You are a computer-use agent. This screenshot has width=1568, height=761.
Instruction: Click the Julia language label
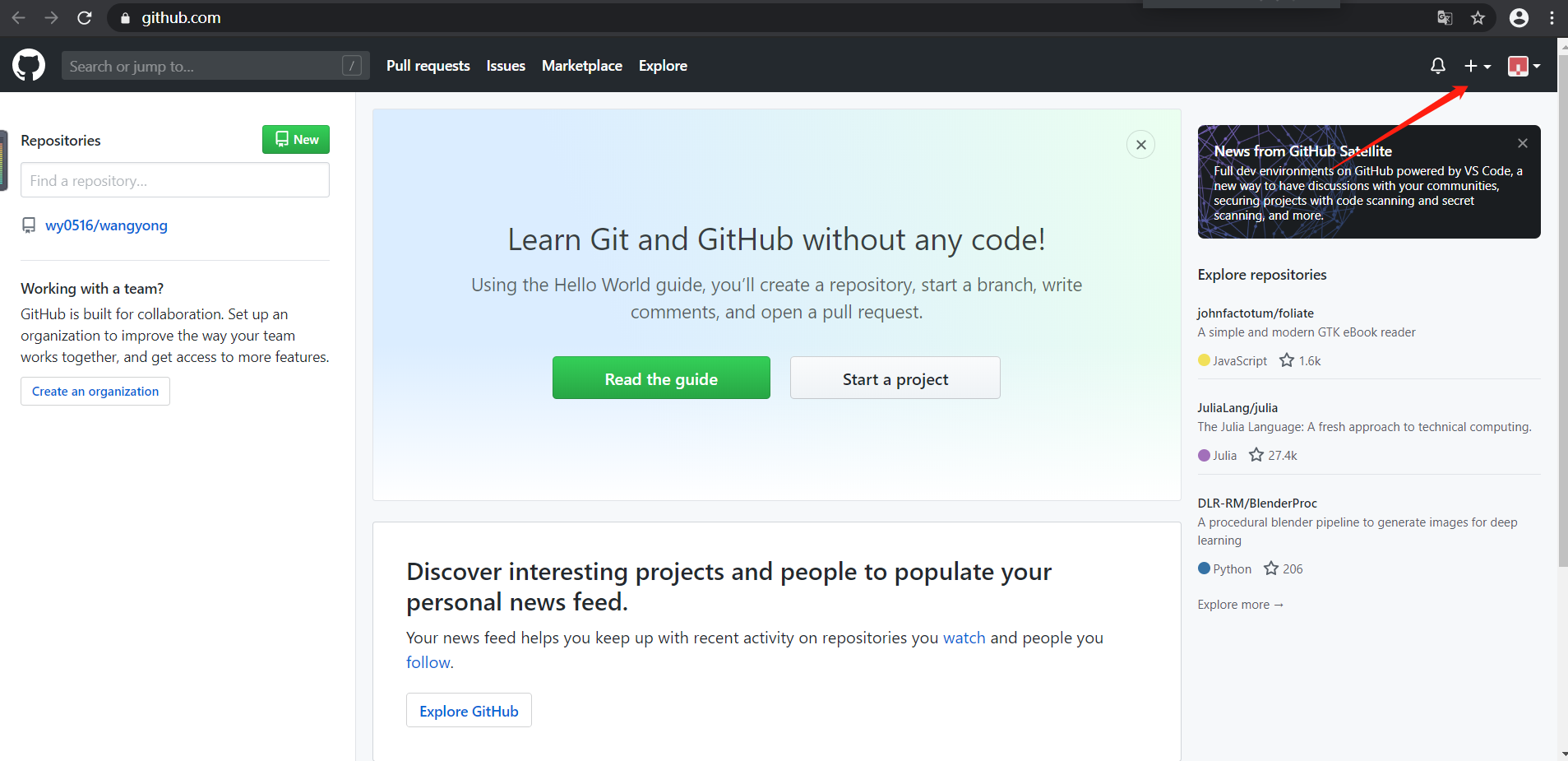tap(1224, 456)
